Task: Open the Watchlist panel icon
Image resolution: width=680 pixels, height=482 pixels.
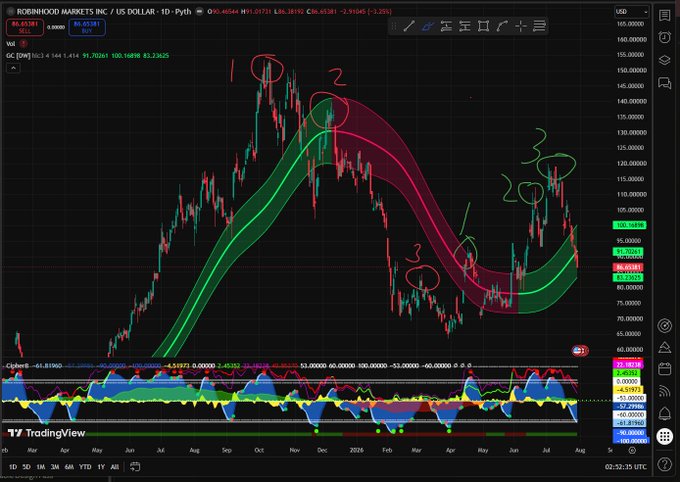Action: pyautogui.click(x=664, y=15)
